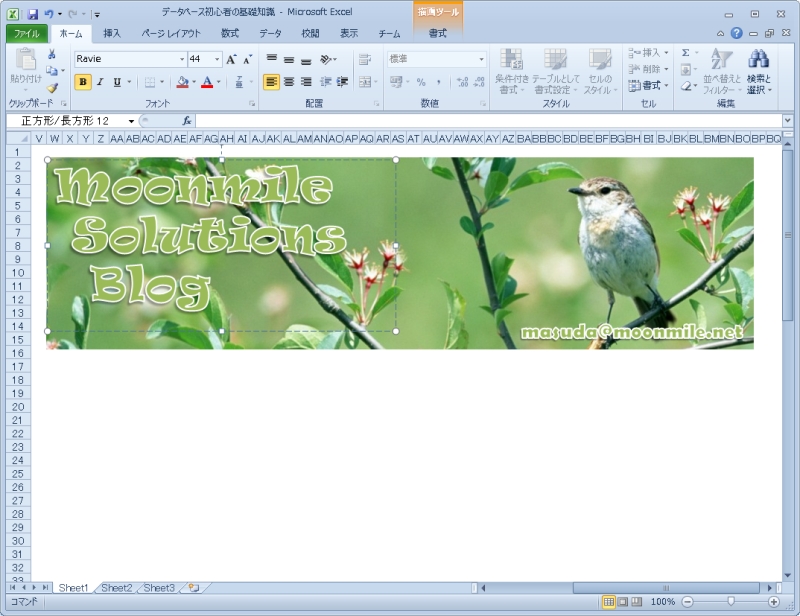
Task: Expand the Name Box dropdown arrow
Action: click(131, 121)
